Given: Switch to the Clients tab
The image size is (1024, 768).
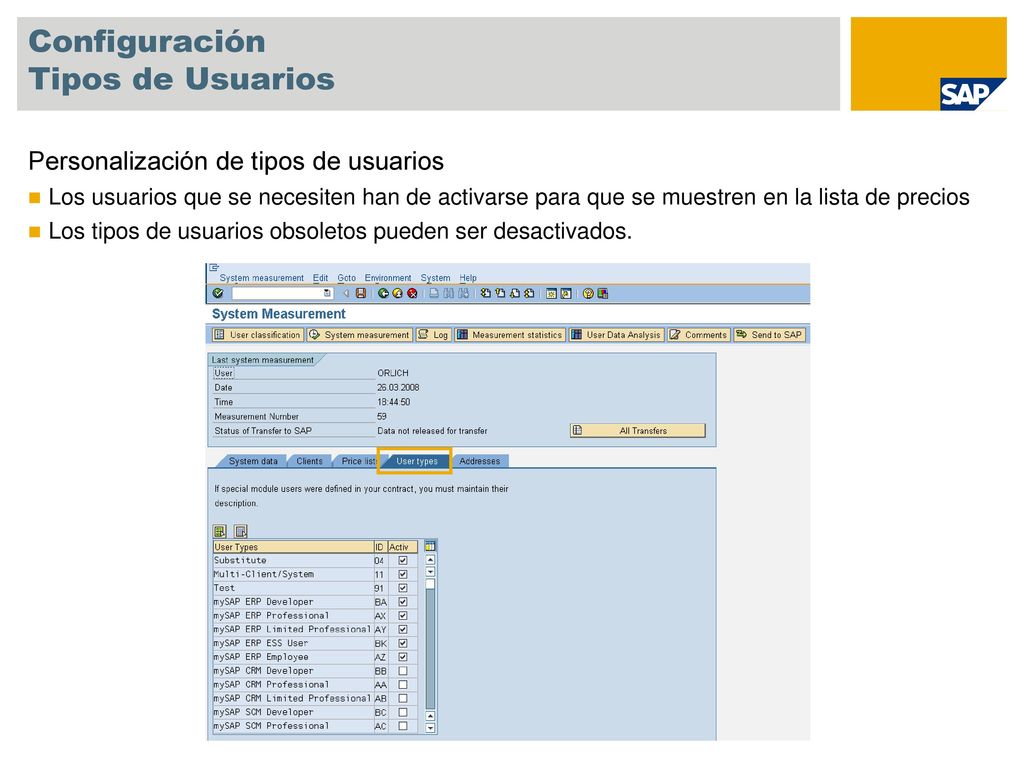Looking at the screenshot, I should 309,461.
